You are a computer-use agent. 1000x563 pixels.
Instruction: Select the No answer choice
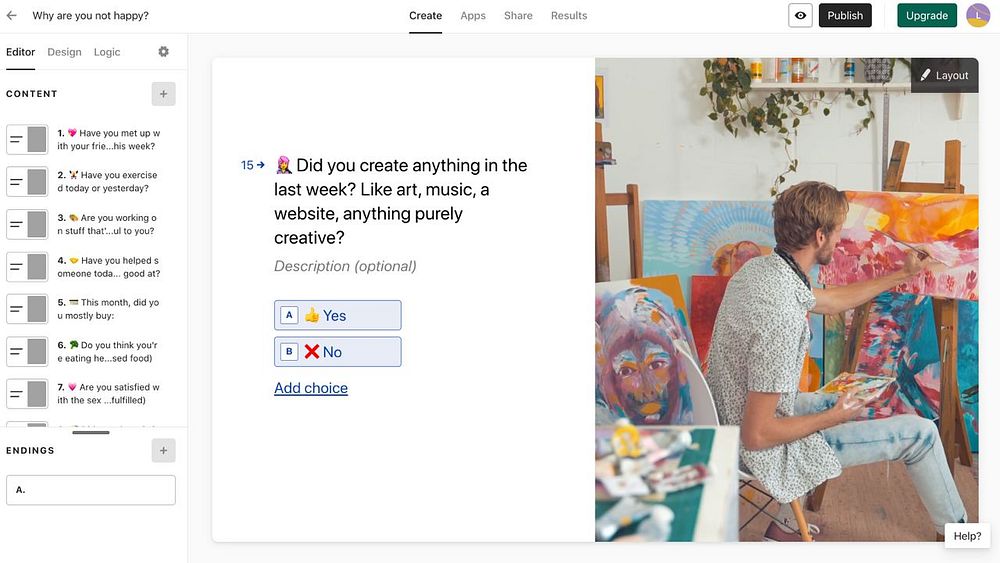pyautogui.click(x=338, y=352)
